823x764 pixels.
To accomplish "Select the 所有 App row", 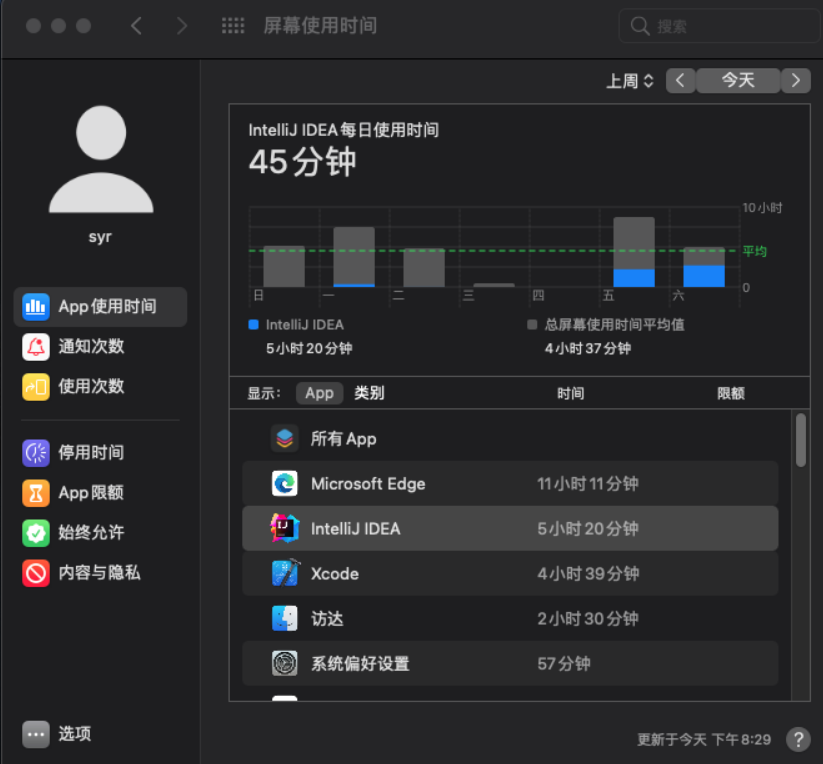I will [510, 438].
